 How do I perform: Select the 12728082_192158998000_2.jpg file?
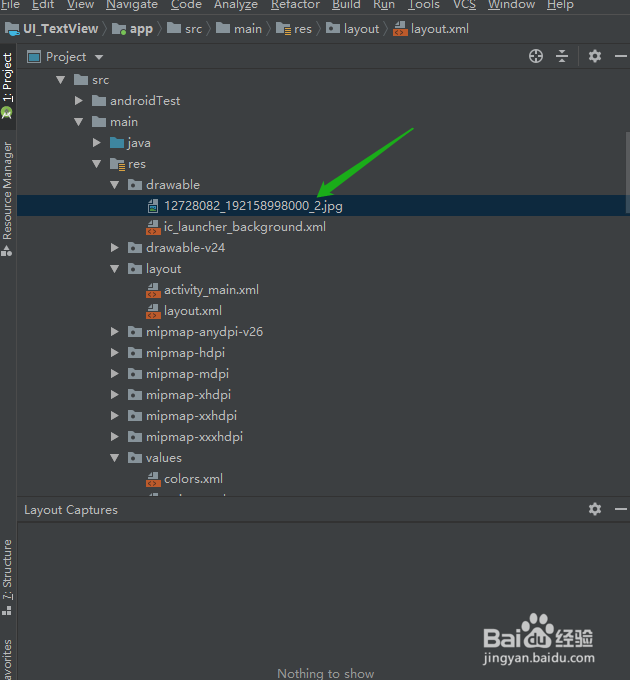pos(323,206)
